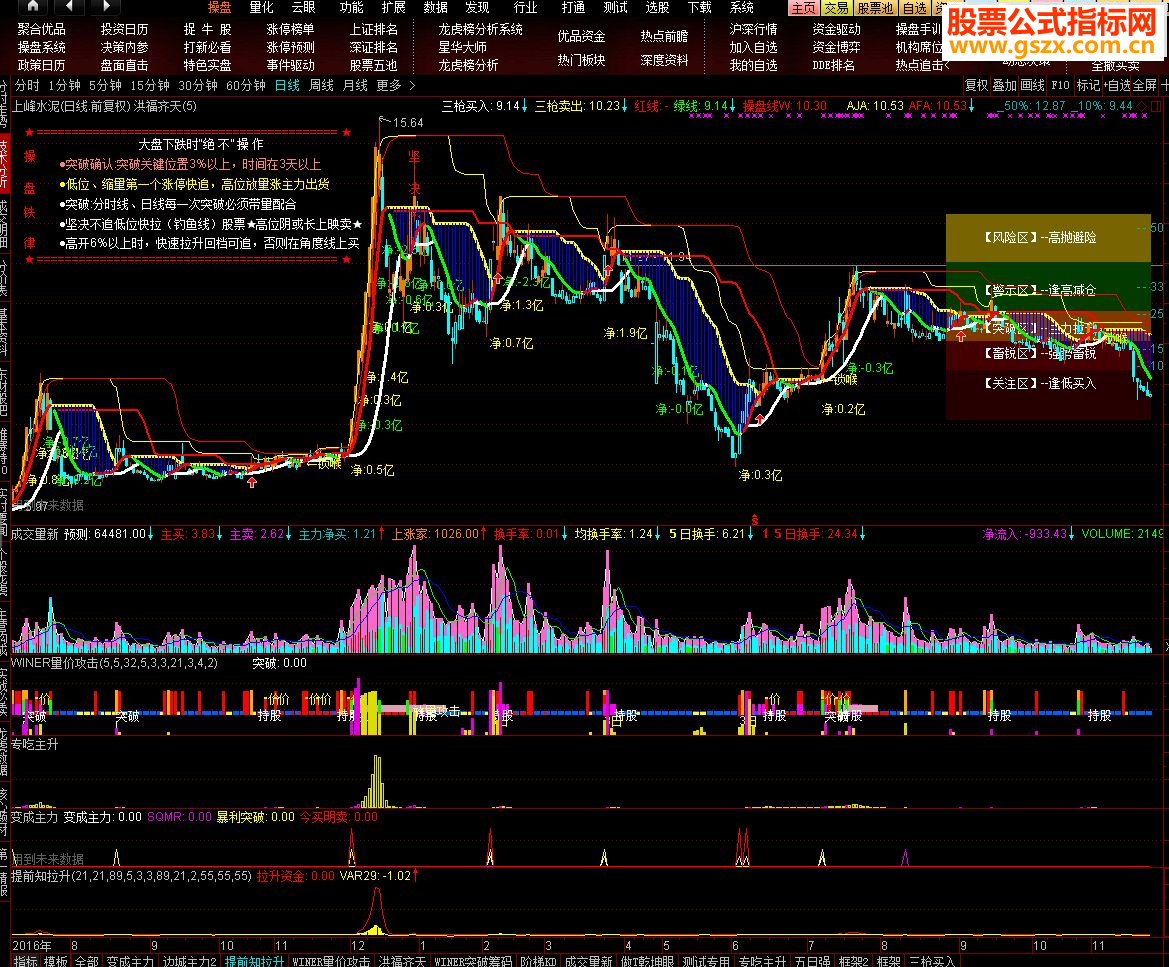Image resolution: width=1169 pixels, height=967 pixels.
Task: Select the 变成主力 indicator tab
Action: point(130,961)
